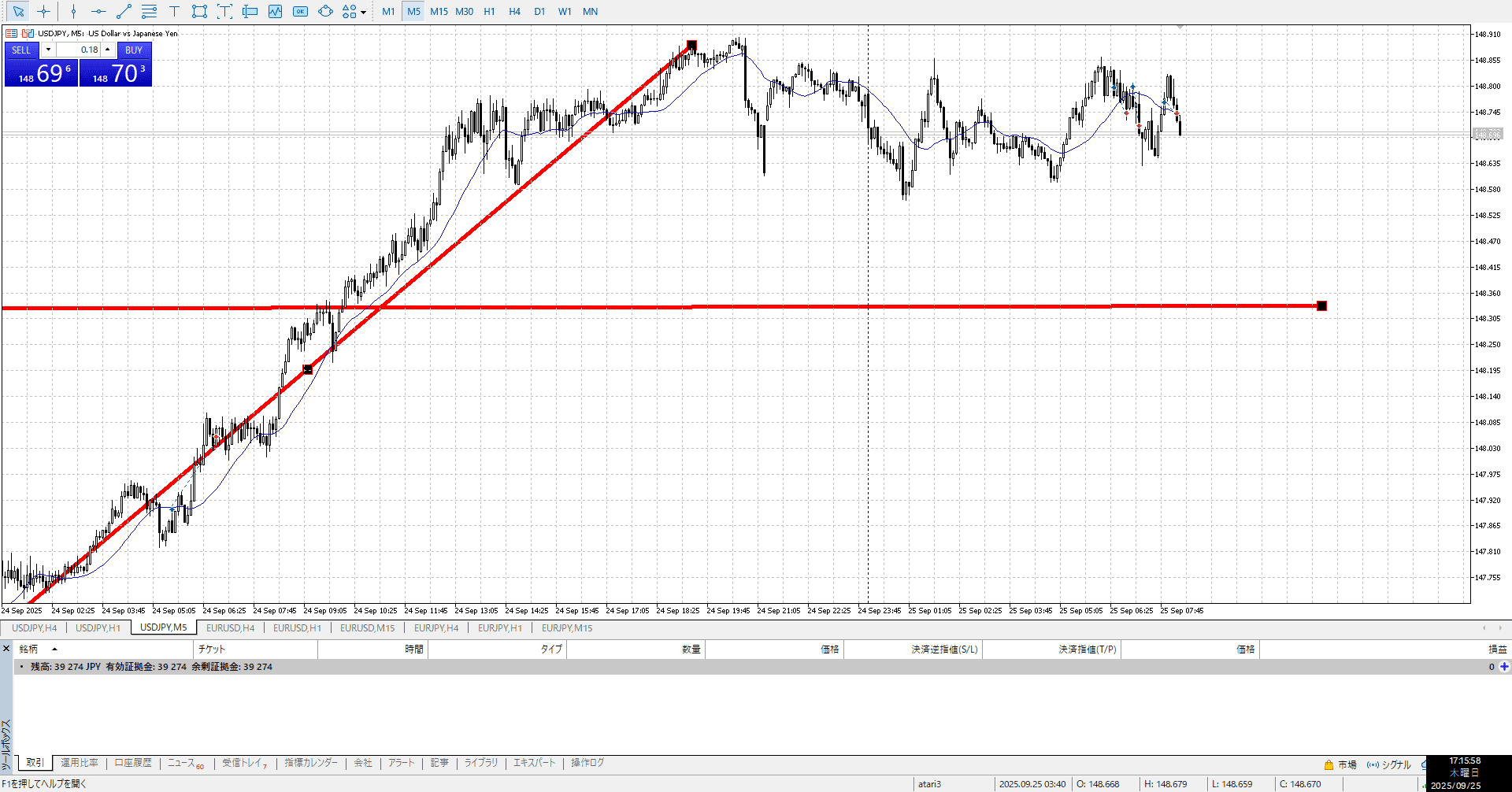Image resolution: width=1512 pixels, height=792 pixels.
Task: Select the trendline drawing tool
Action: 124,11
